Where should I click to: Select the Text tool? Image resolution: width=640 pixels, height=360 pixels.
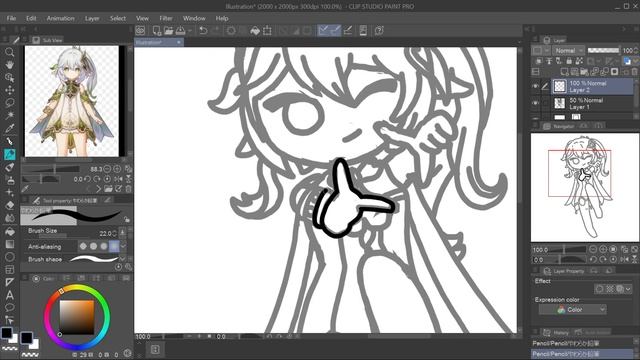(x=9, y=295)
